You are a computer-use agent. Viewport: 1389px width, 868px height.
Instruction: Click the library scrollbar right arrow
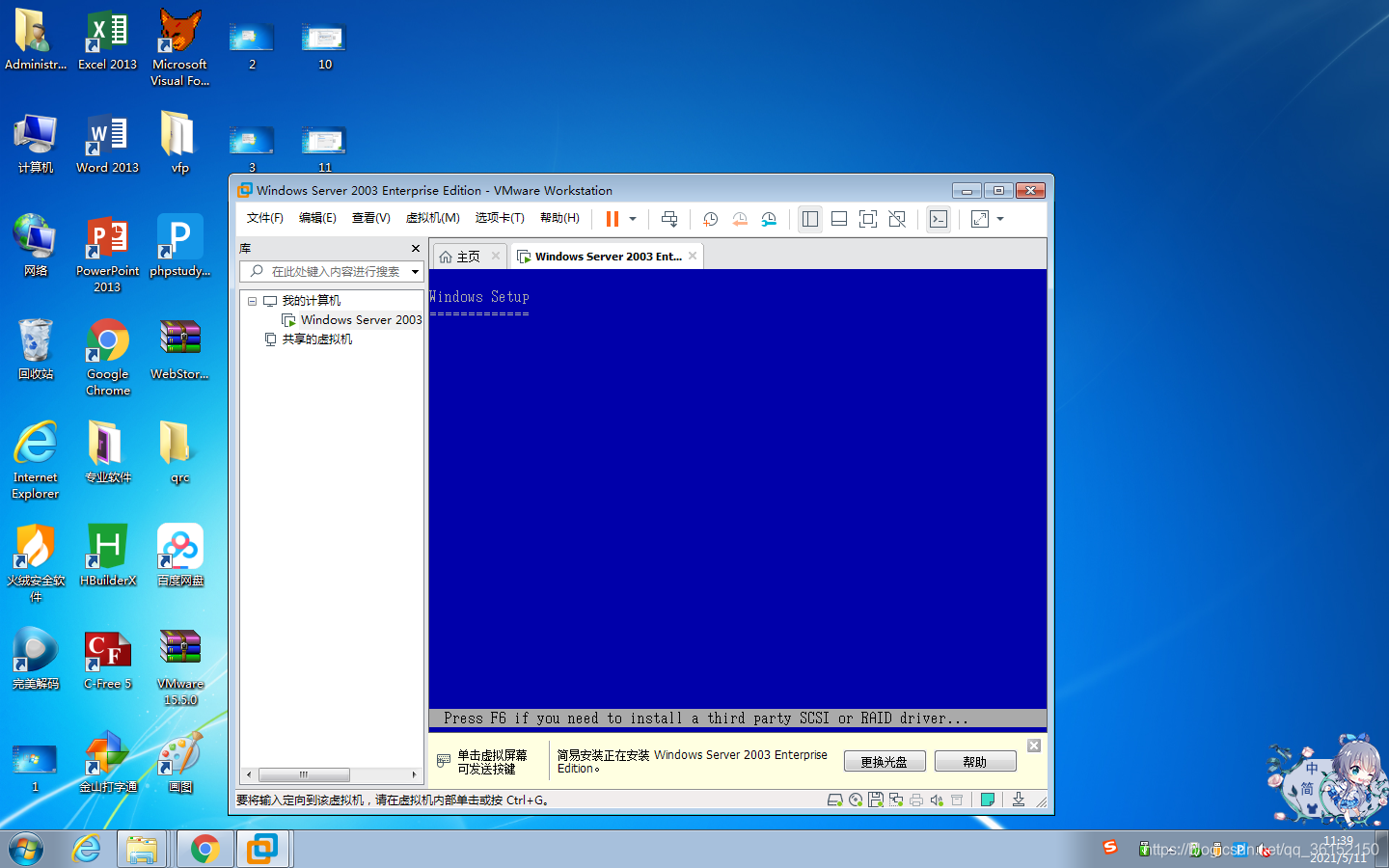click(x=415, y=774)
